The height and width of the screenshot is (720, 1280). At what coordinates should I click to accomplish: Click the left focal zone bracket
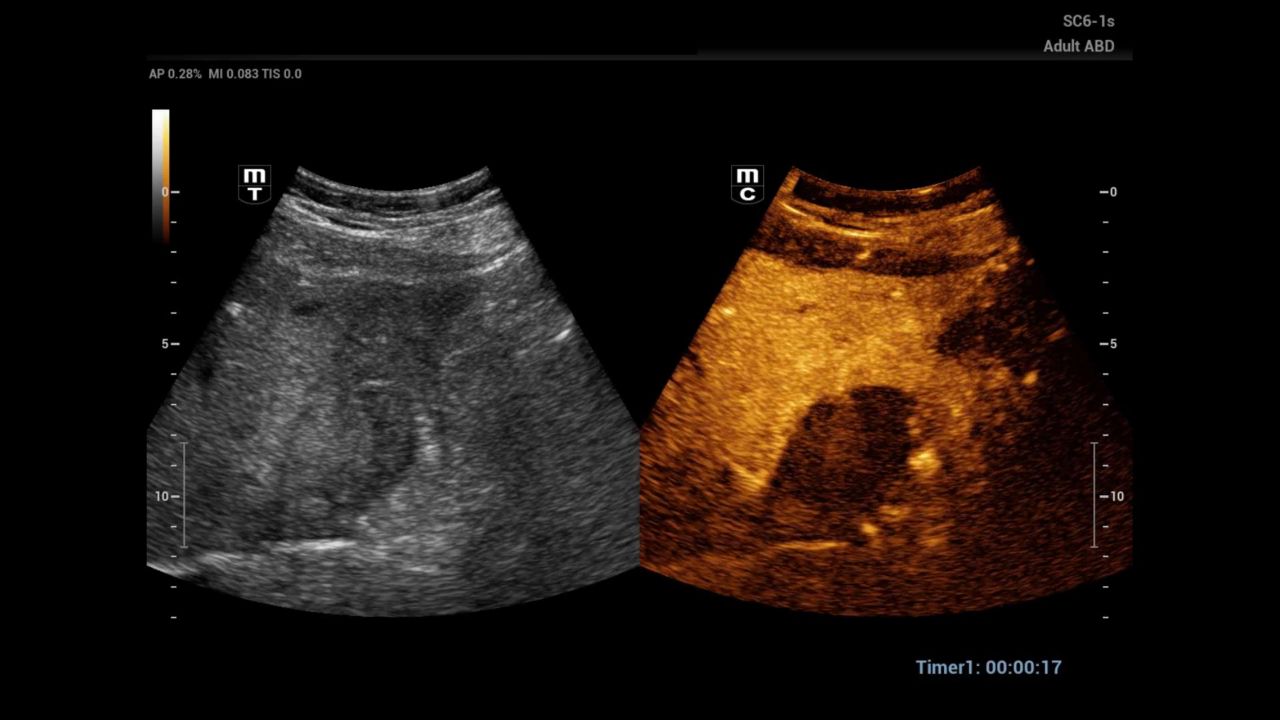click(x=184, y=494)
